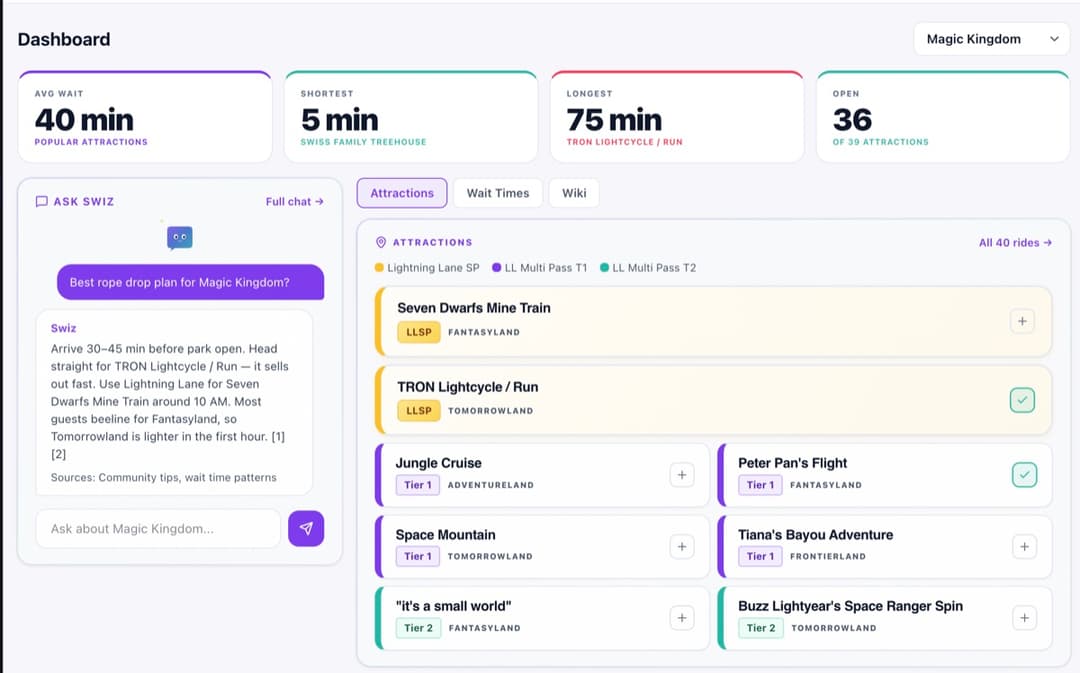The height and width of the screenshot is (673, 1080).
Task: Toggle Jungle Cruise onto your plan
Action: pyautogui.click(x=682, y=475)
